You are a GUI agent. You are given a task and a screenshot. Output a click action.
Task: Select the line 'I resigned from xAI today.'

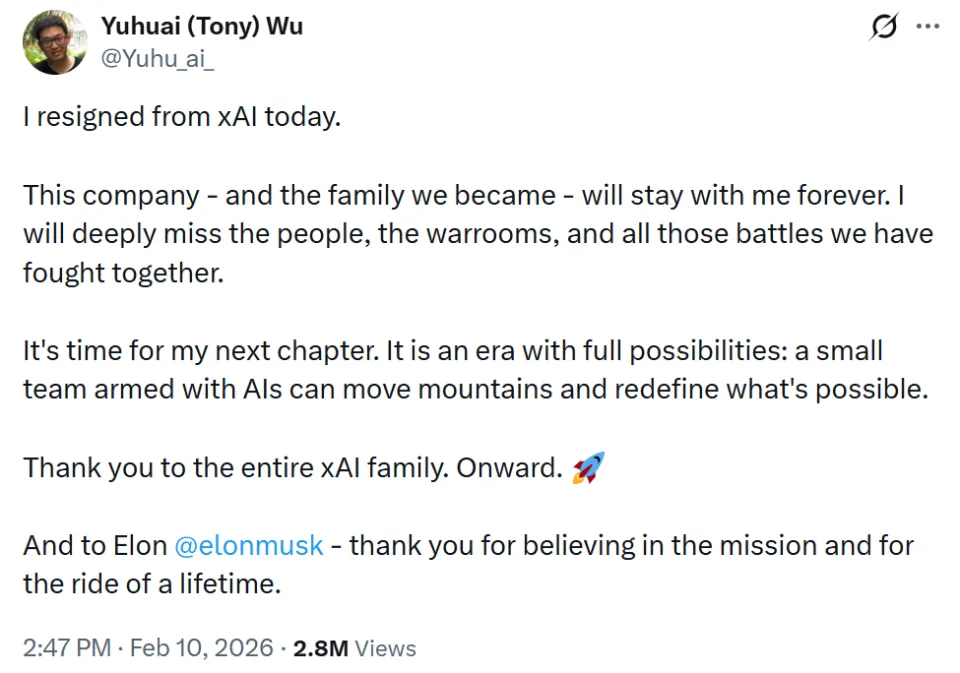[x=183, y=116]
